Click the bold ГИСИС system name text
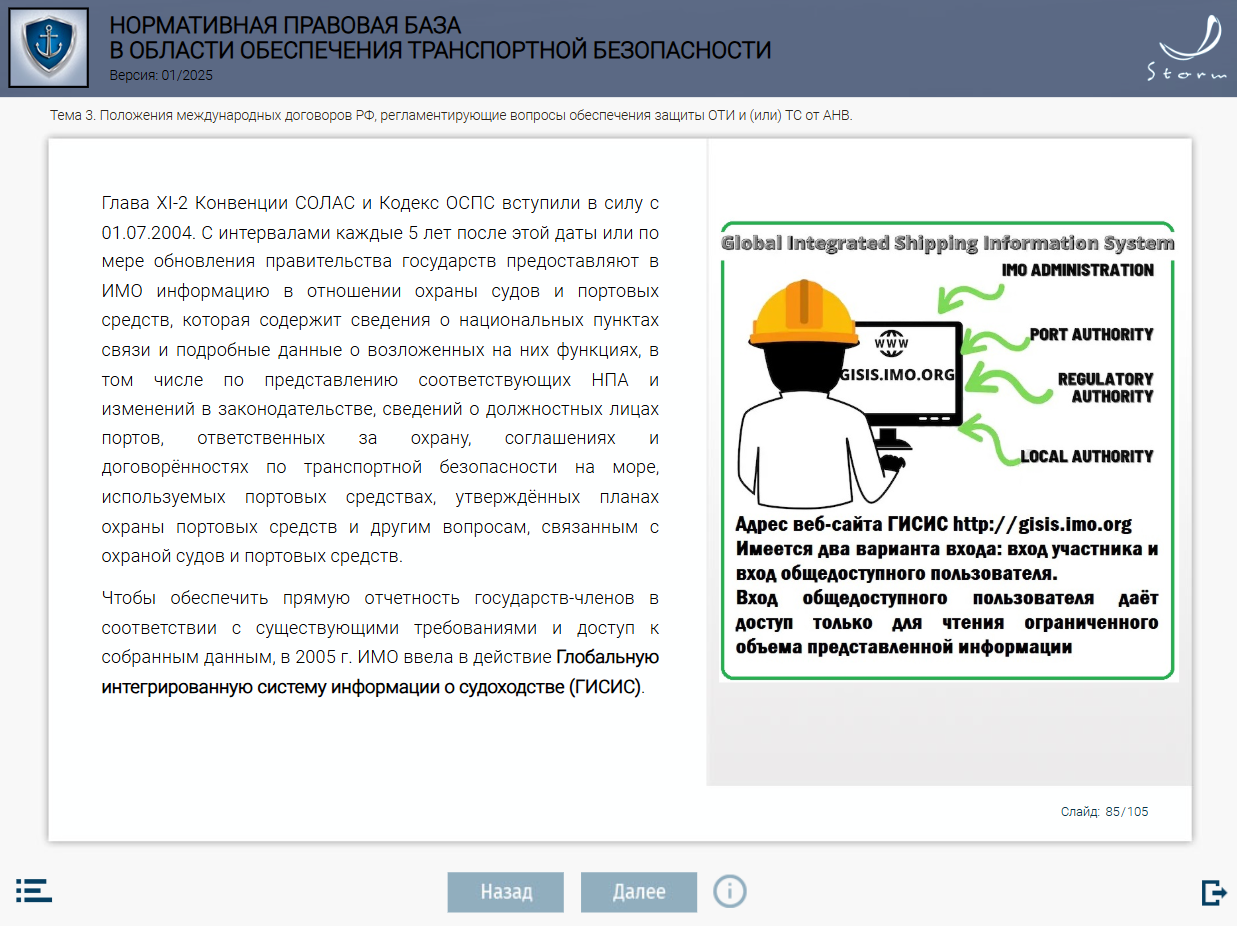1237x926 pixels. point(380,673)
